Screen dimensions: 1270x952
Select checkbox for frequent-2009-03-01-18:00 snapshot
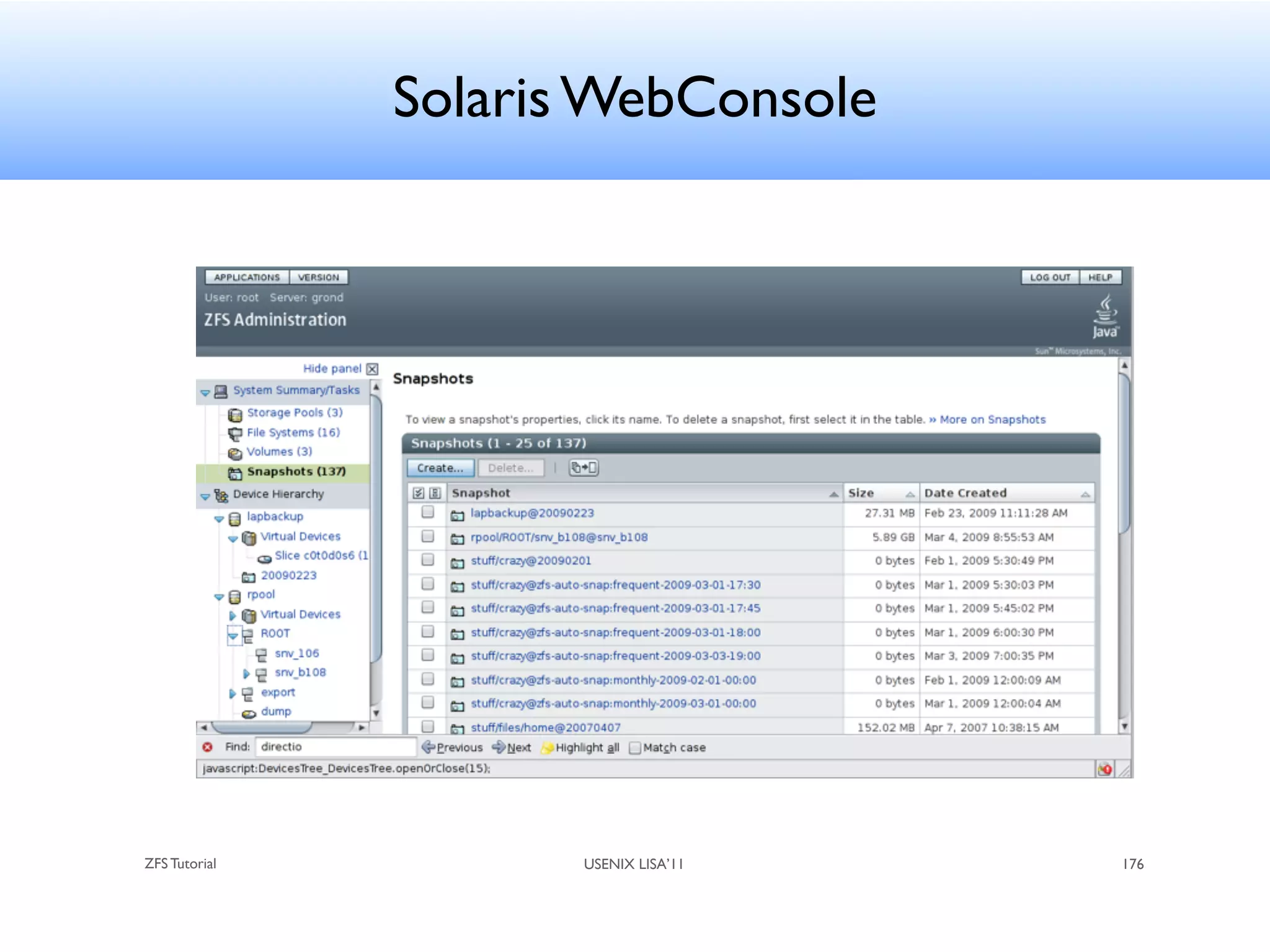pyautogui.click(x=427, y=632)
